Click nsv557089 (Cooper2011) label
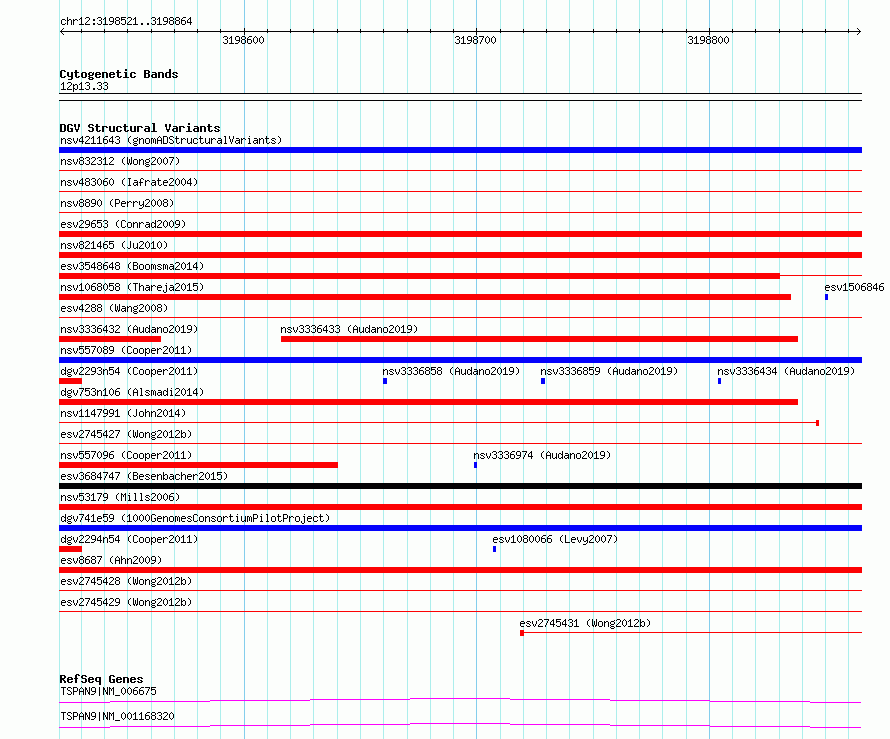 (x=126, y=350)
